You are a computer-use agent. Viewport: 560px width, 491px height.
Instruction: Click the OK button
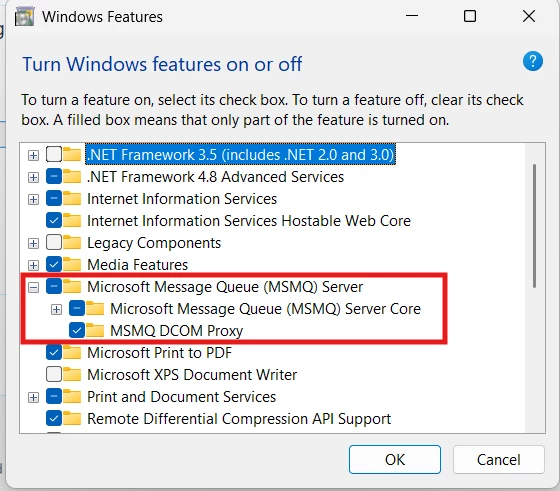pyautogui.click(x=395, y=460)
